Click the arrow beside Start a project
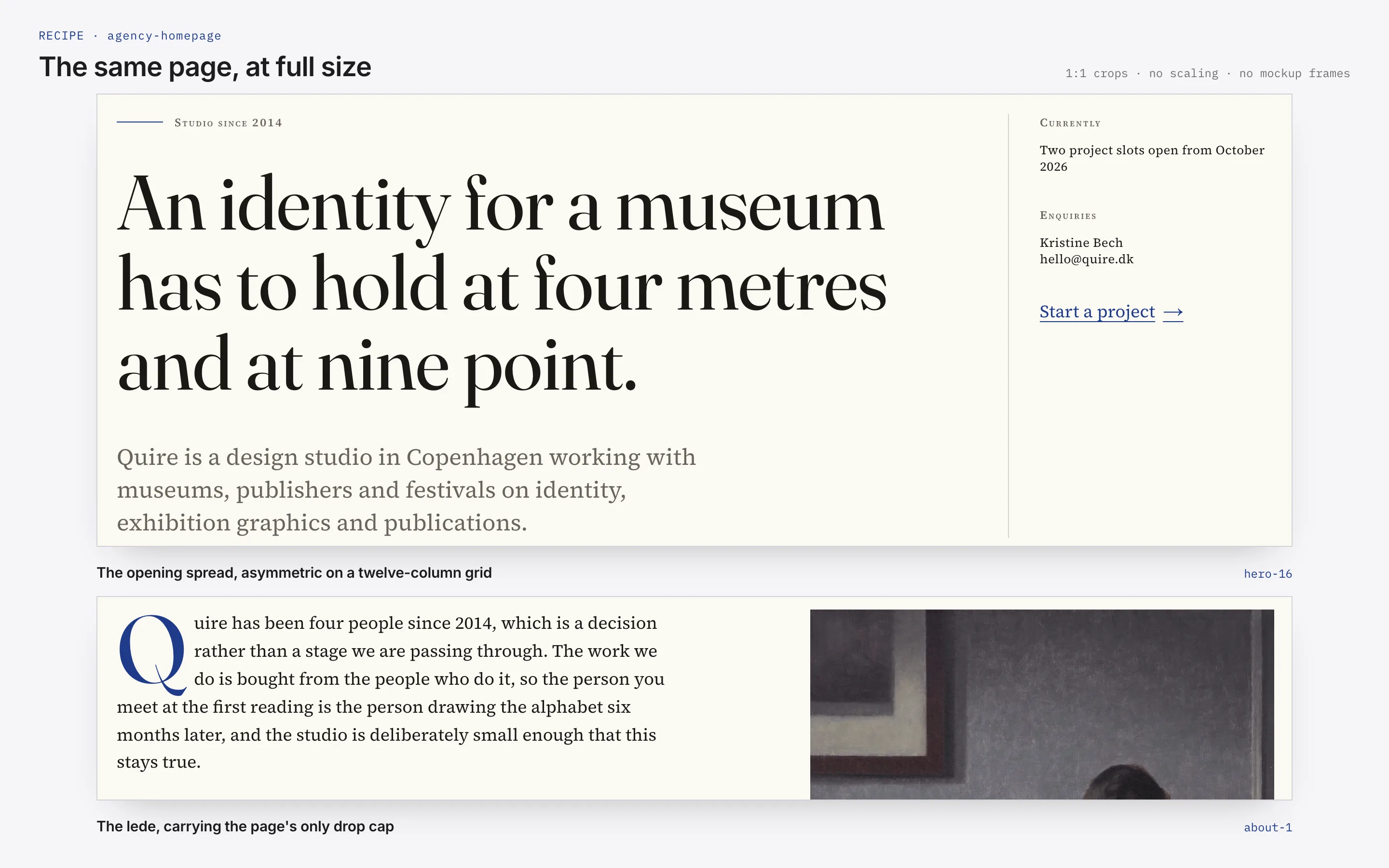 pos(1172,312)
